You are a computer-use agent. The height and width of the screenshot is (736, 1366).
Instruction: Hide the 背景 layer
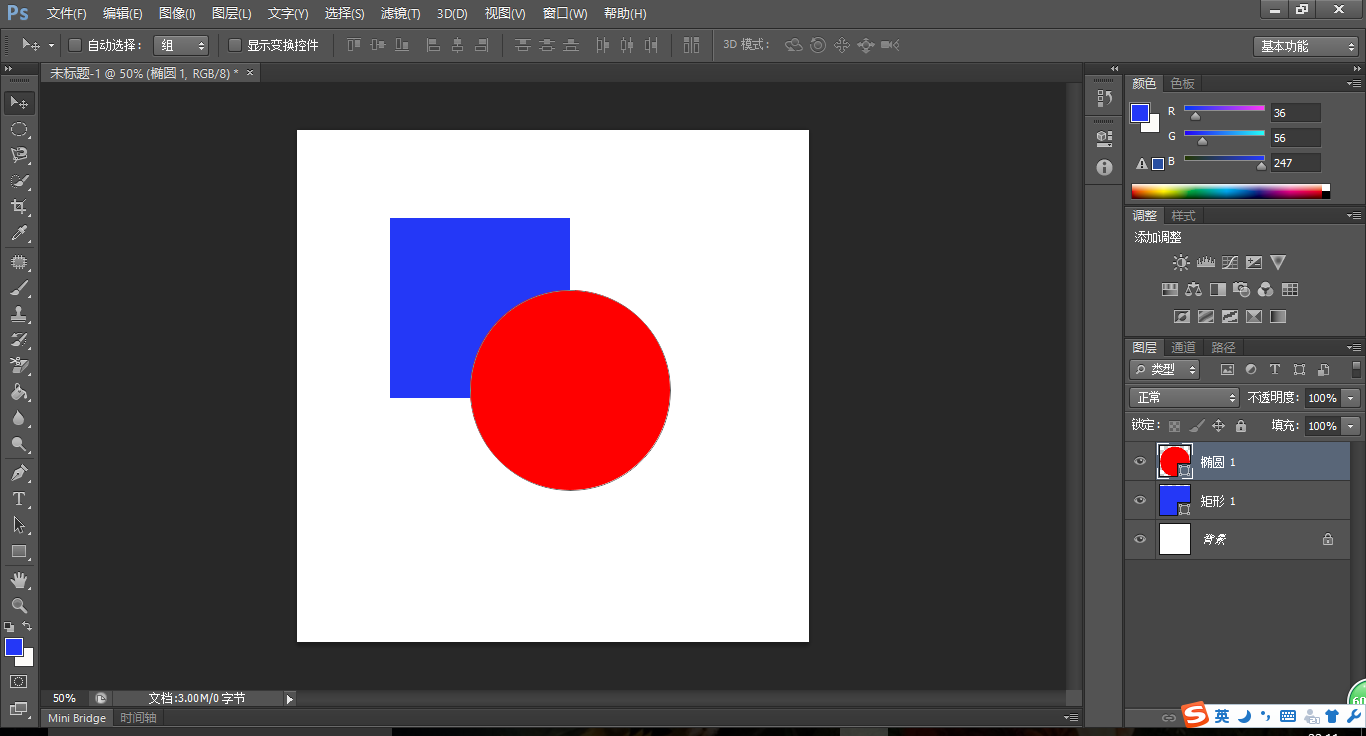pos(1140,539)
